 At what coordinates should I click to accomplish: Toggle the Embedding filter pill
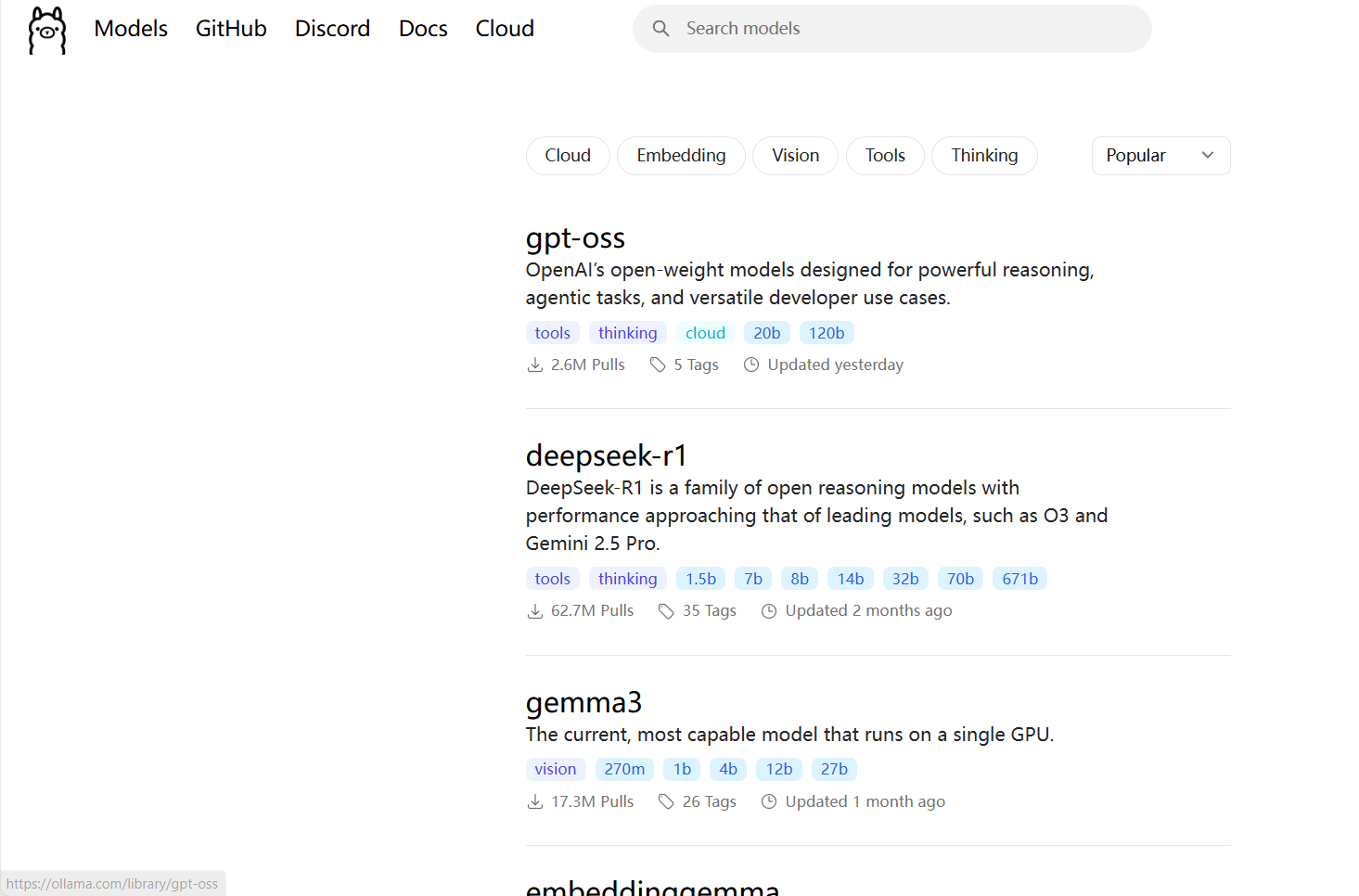click(681, 156)
